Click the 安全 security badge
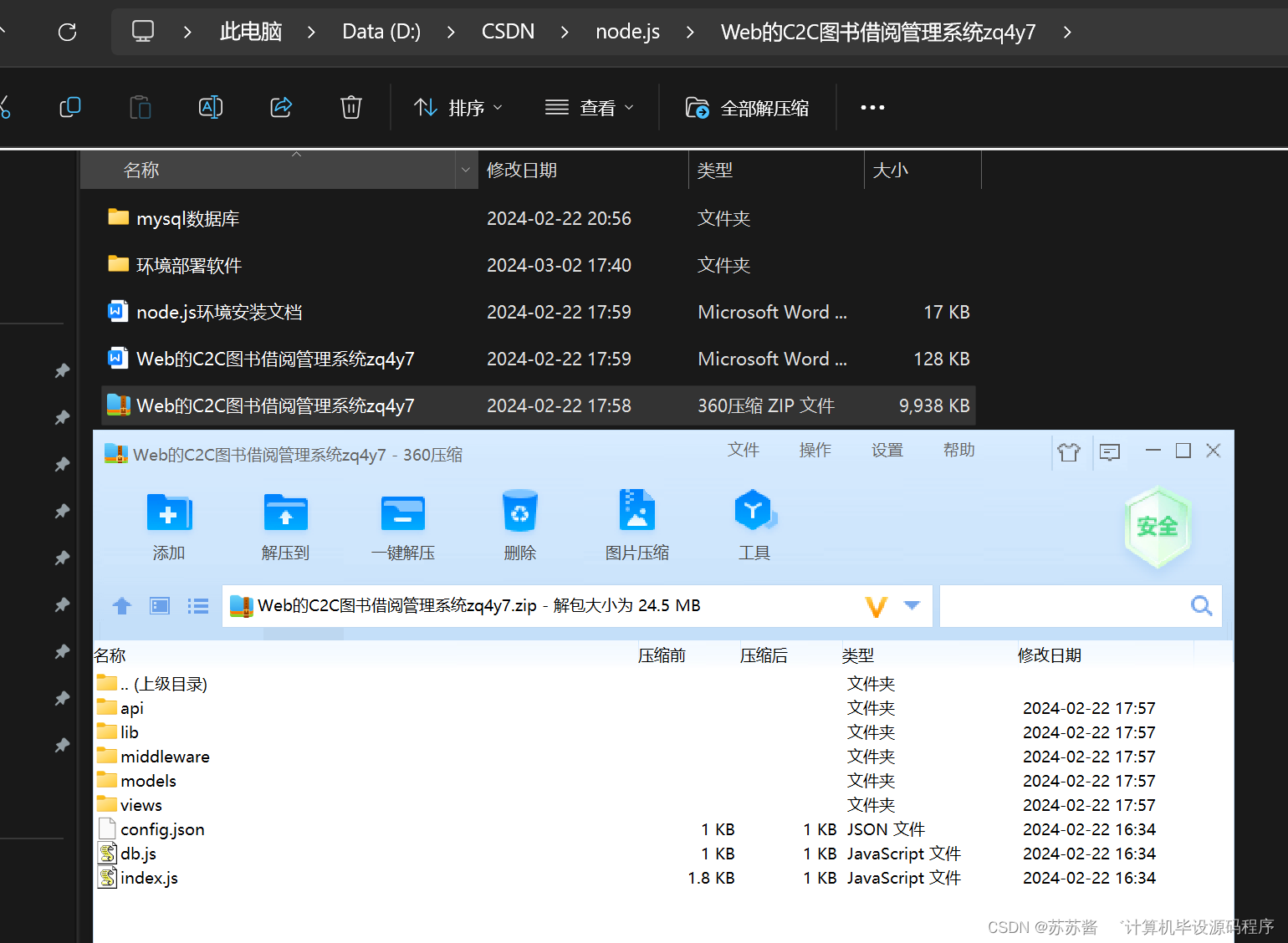The height and width of the screenshot is (943, 1288). coord(1158,528)
